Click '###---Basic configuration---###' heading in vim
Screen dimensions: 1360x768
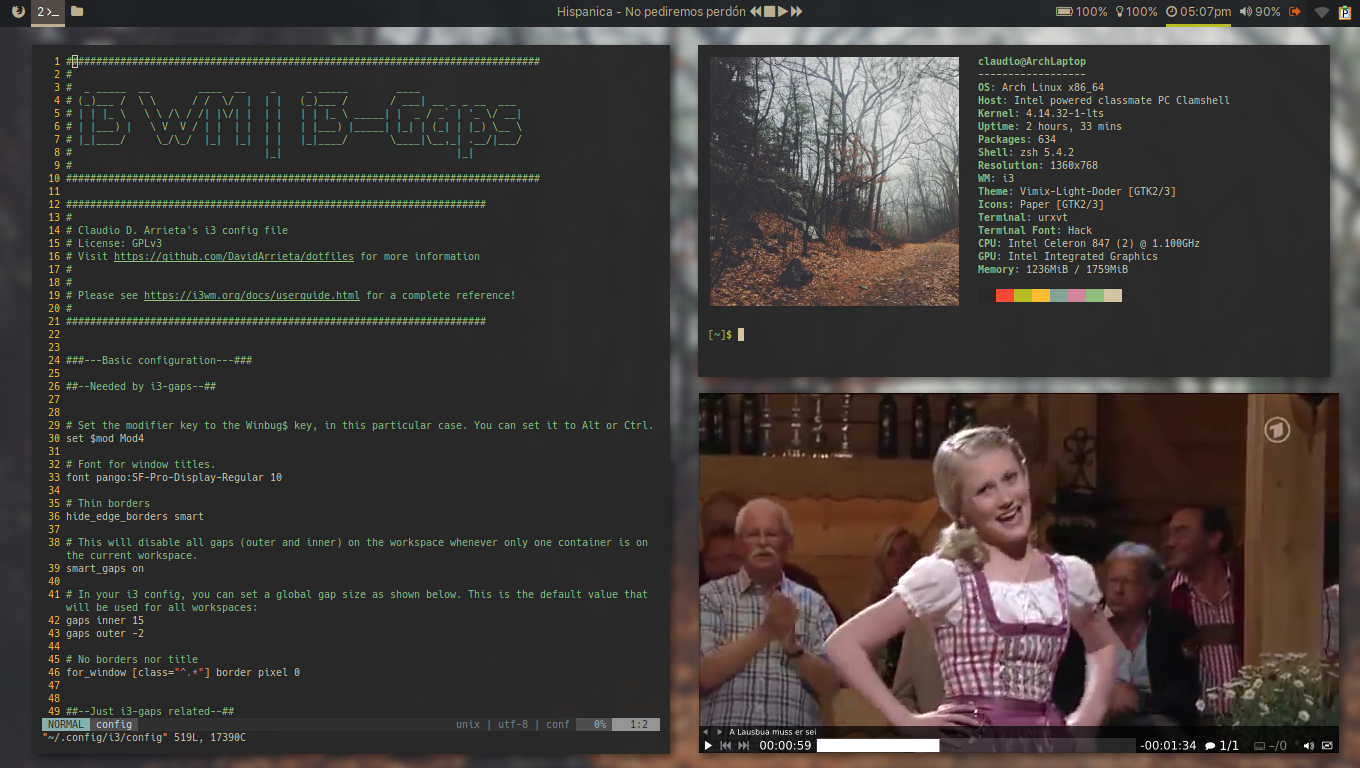159,360
